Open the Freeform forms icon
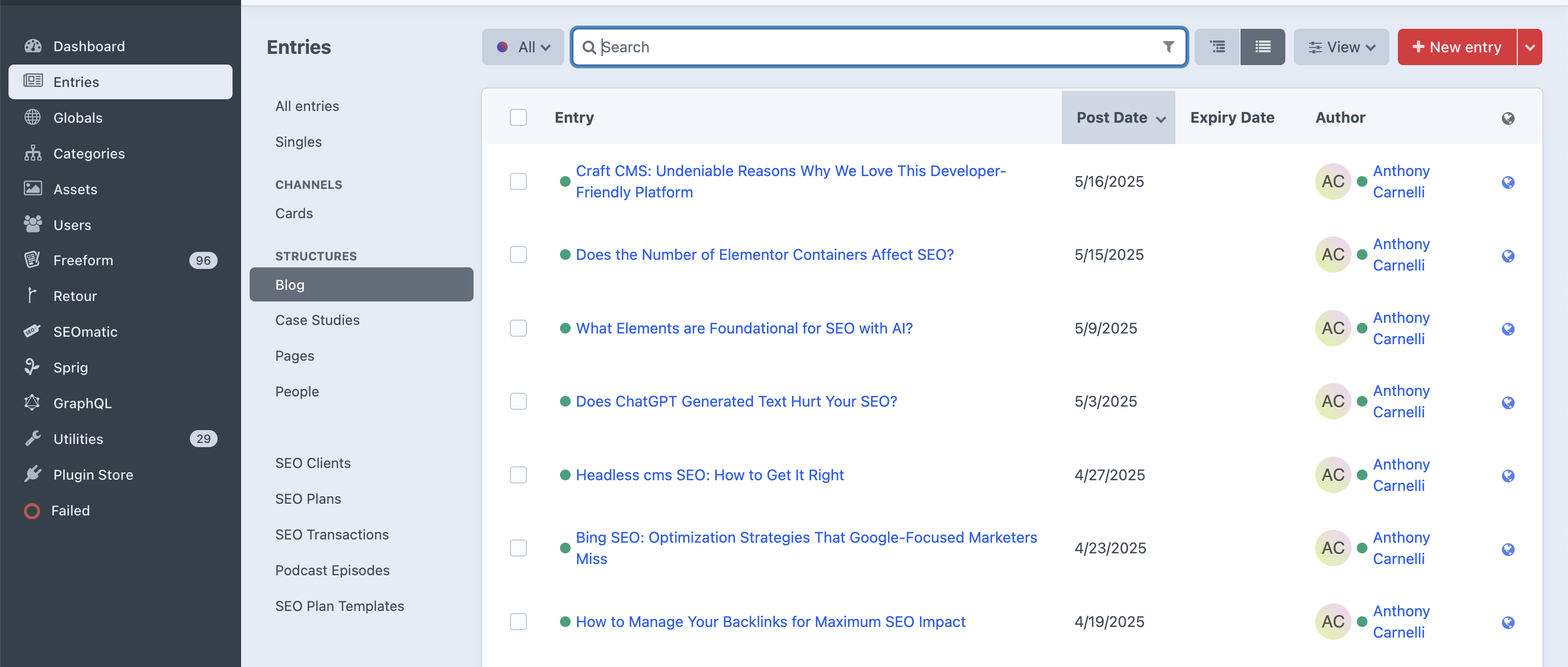Viewport: 1568px width, 667px height. point(33,260)
